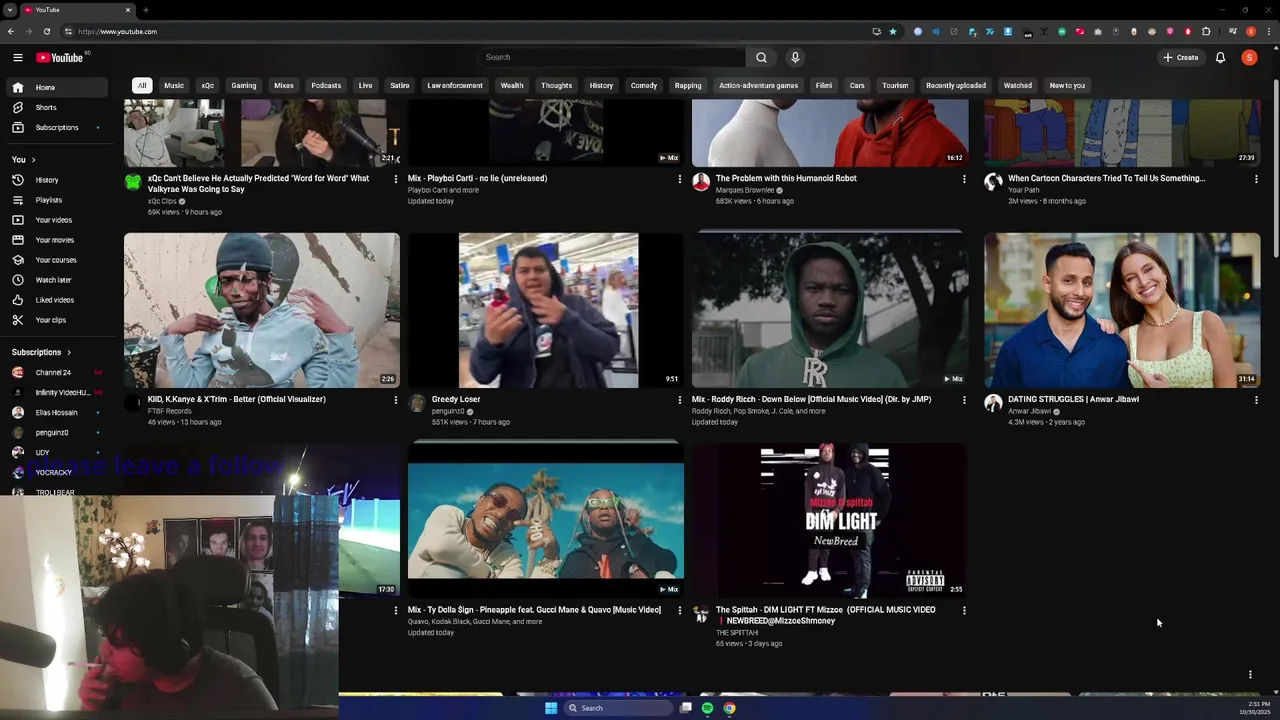Select the Law enforcement filter chip
Viewport: 1280px width, 720px height.
click(x=455, y=85)
